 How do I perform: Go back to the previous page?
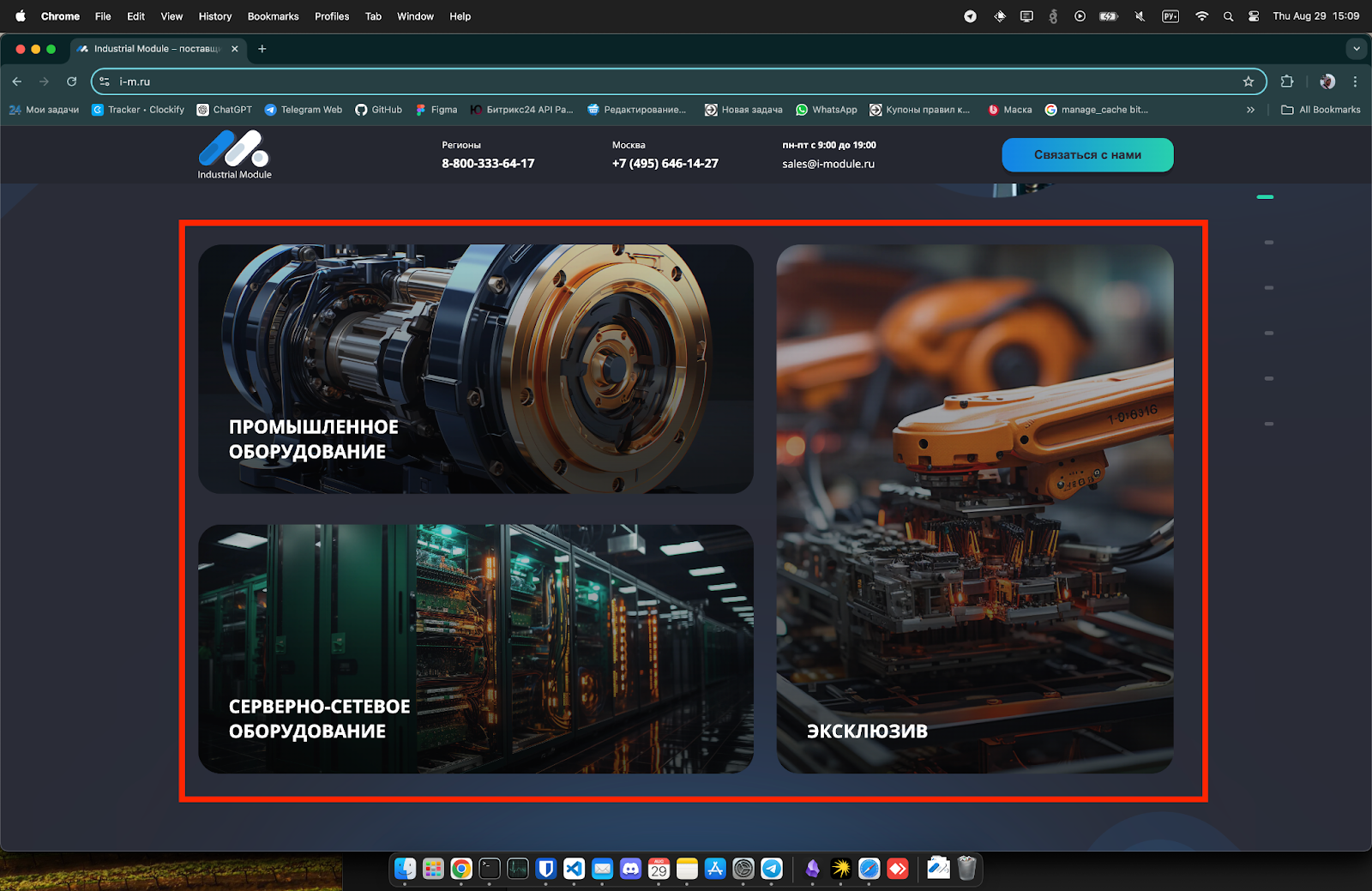[17, 81]
